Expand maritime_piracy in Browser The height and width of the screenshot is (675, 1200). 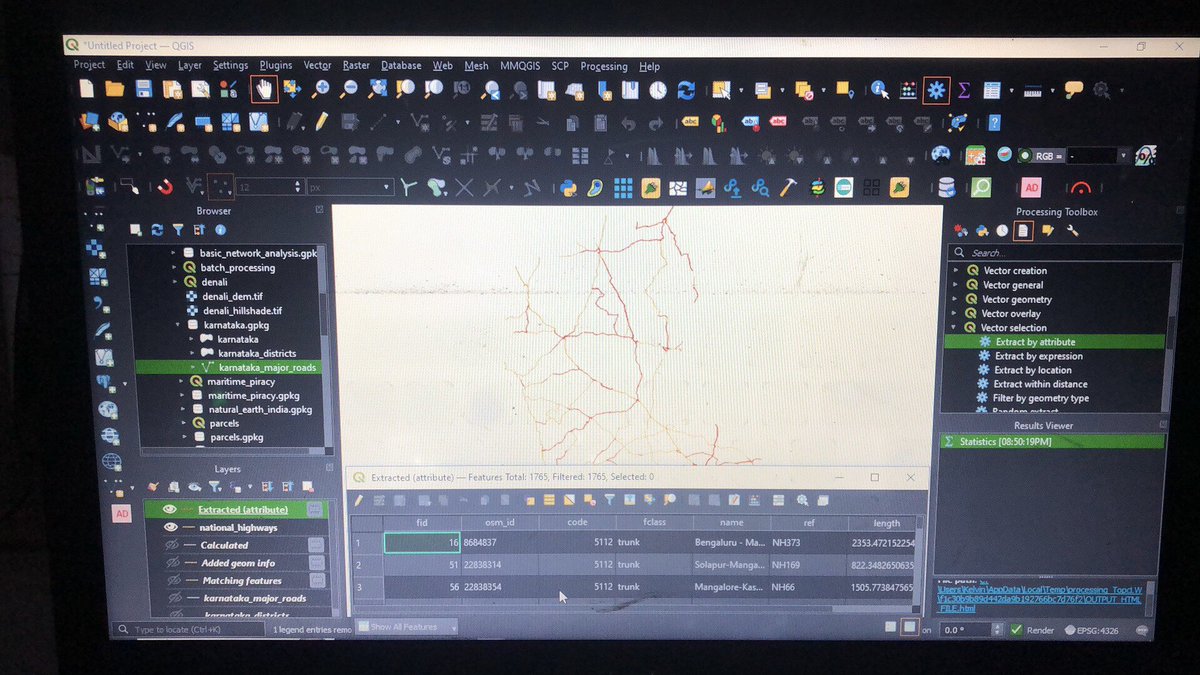click(x=182, y=382)
